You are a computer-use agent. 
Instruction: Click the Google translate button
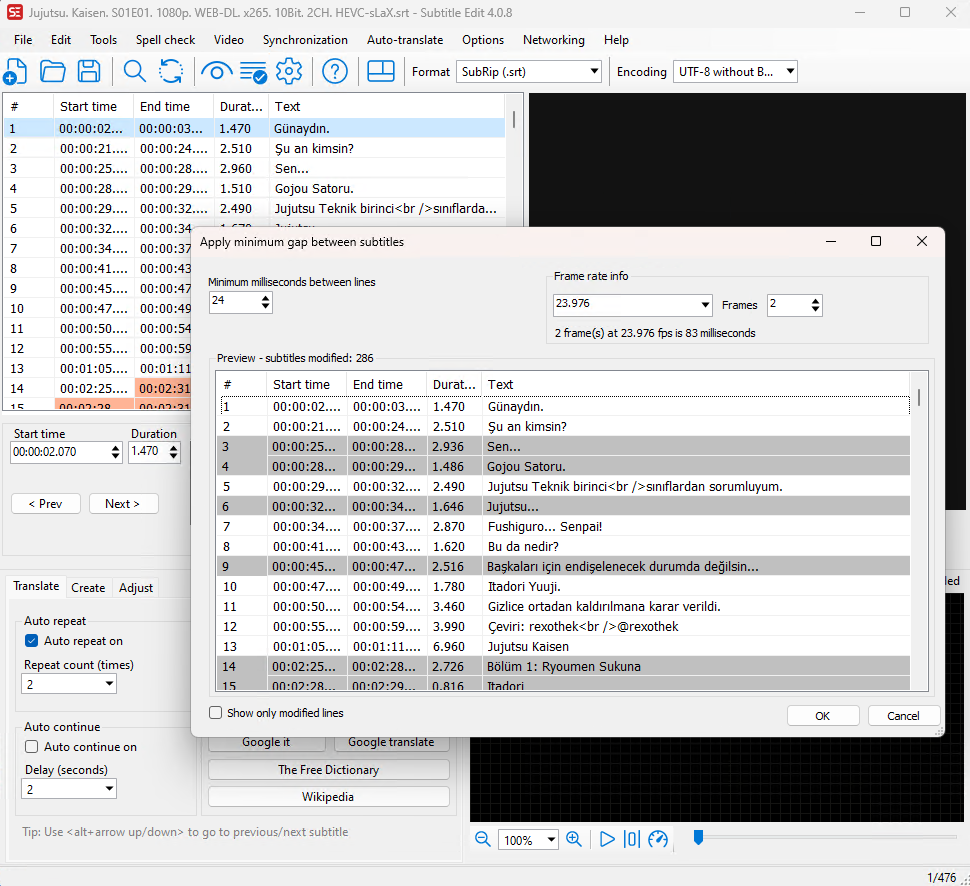(391, 742)
